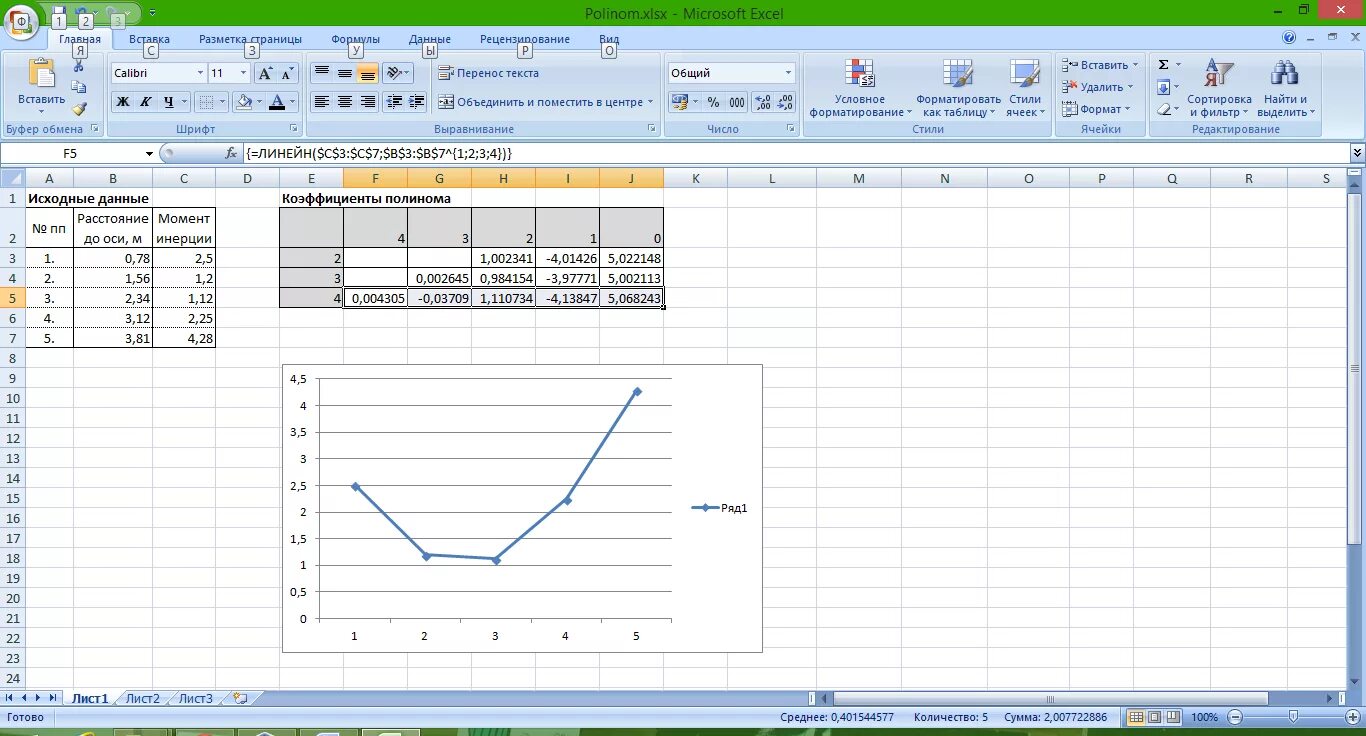Click the Format Painter brush icon
The image size is (1366, 736).
79,109
